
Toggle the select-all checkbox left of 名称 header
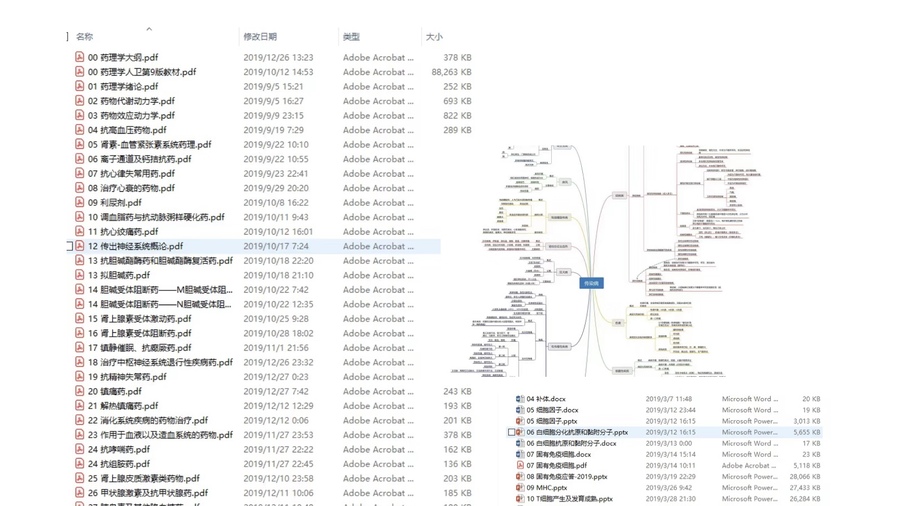68,37
